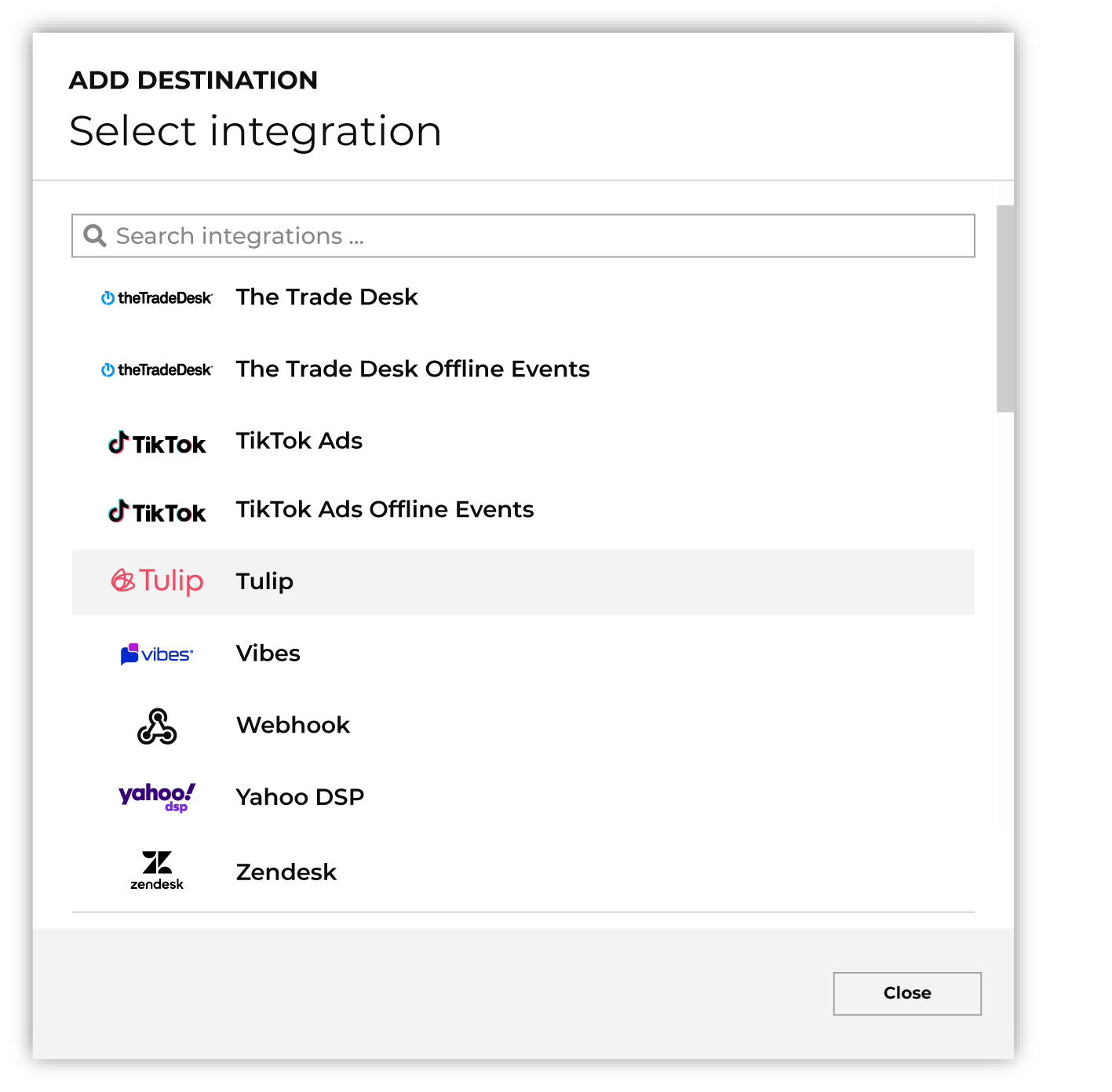Click the logo beside The Trade Desk Offline Events

tap(157, 369)
